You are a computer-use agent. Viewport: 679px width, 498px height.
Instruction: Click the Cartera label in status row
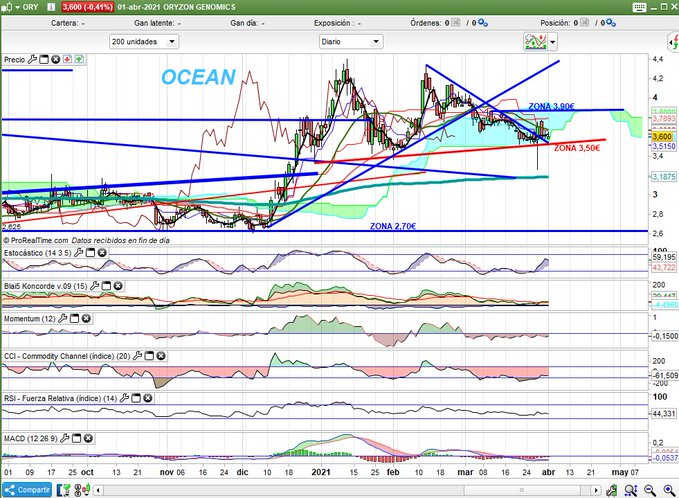(65, 23)
